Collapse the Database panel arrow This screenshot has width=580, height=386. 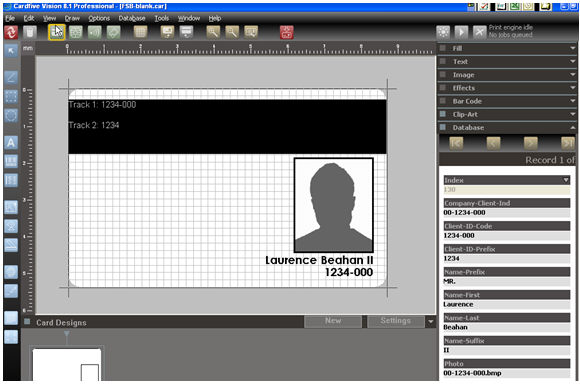pyautogui.click(x=573, y=127)
